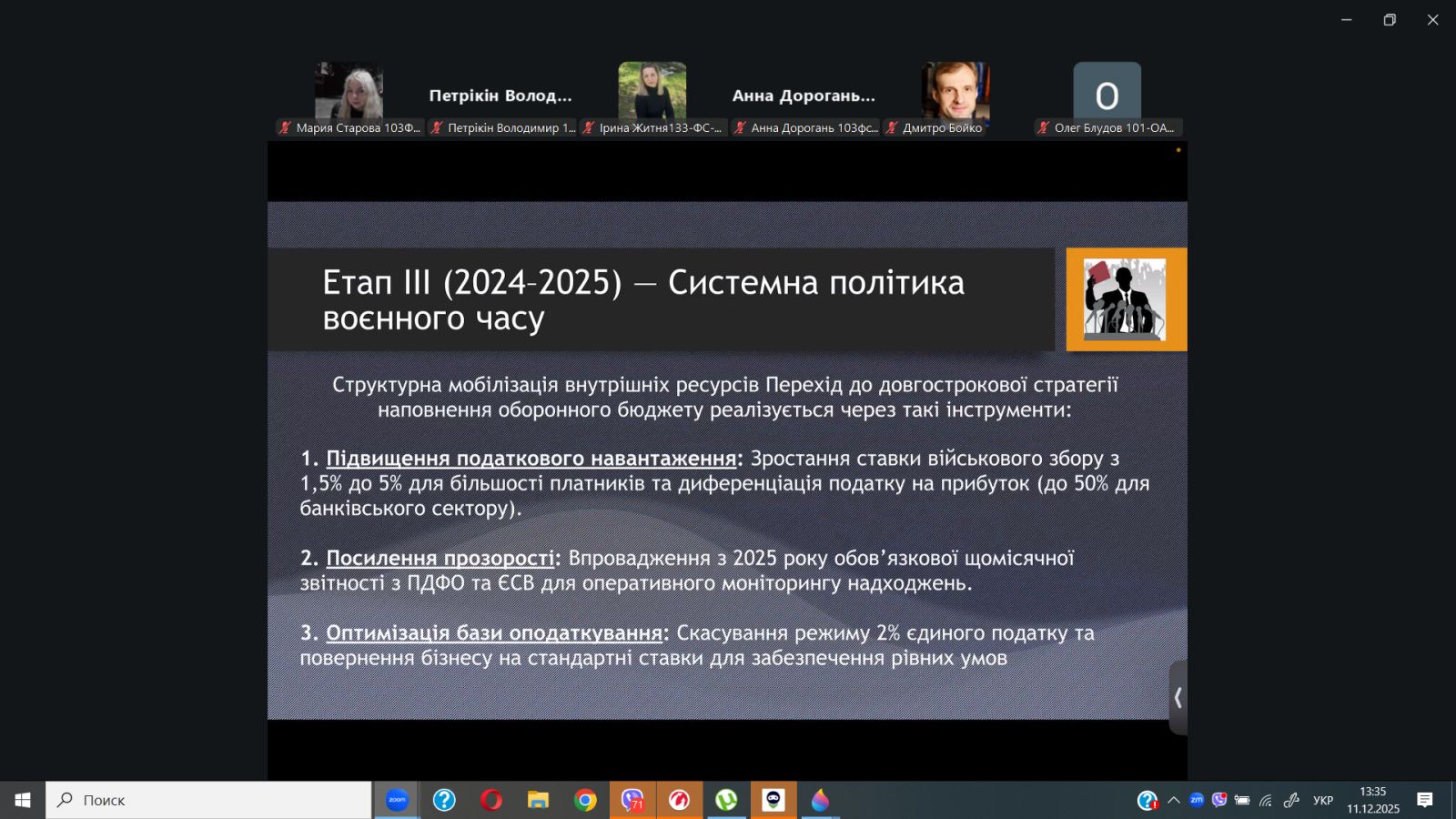Screen dimensions: 1456x819
Task: Select Ірина Житня's participant video tile
Action: click(652, 91)
